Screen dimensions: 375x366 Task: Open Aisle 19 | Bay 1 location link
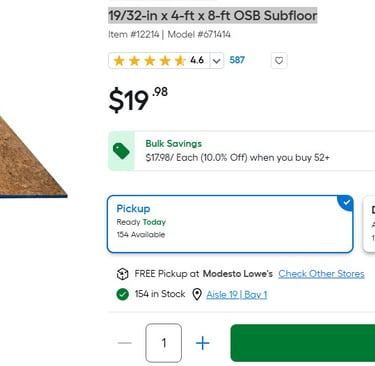click(237, 295)
